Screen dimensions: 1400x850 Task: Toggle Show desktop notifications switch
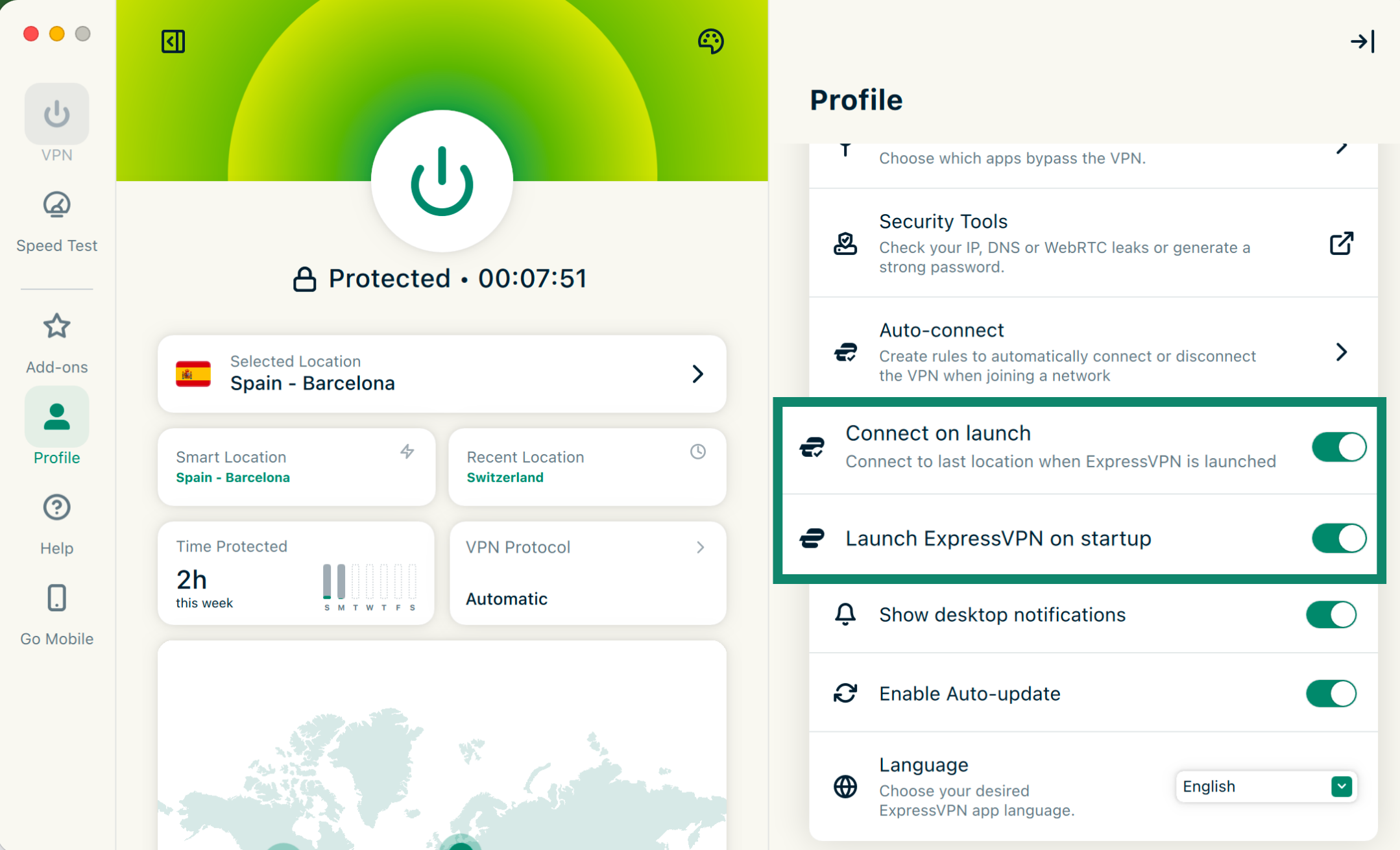1331,614
